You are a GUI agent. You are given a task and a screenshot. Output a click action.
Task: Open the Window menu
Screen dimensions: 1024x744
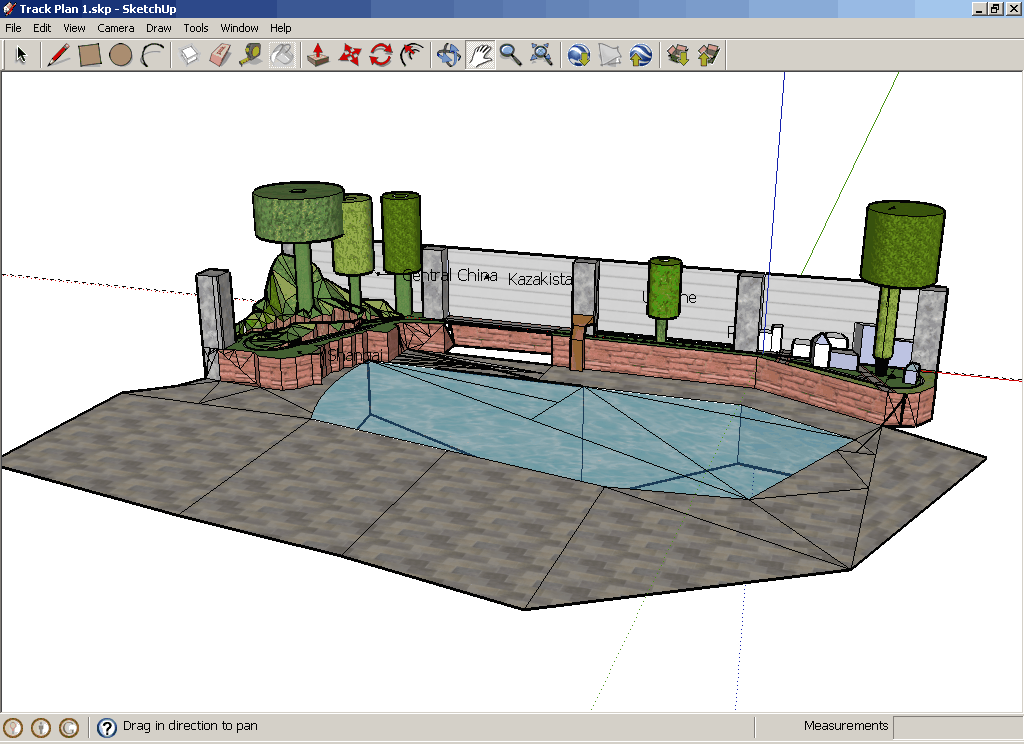point(239,28)
